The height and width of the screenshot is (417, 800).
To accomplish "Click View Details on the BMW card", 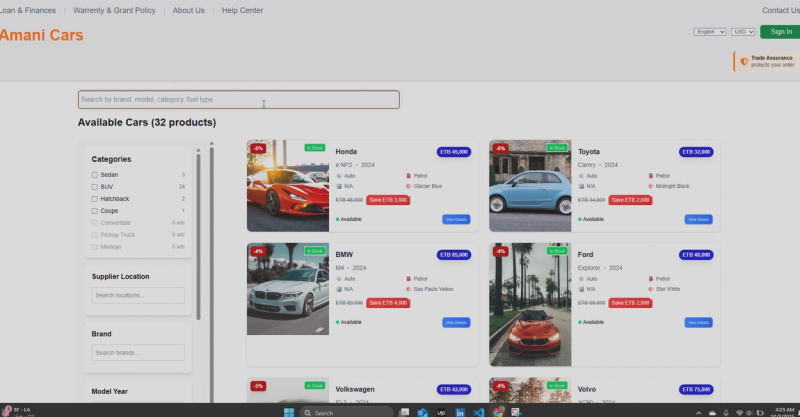I will pos(455,322).
